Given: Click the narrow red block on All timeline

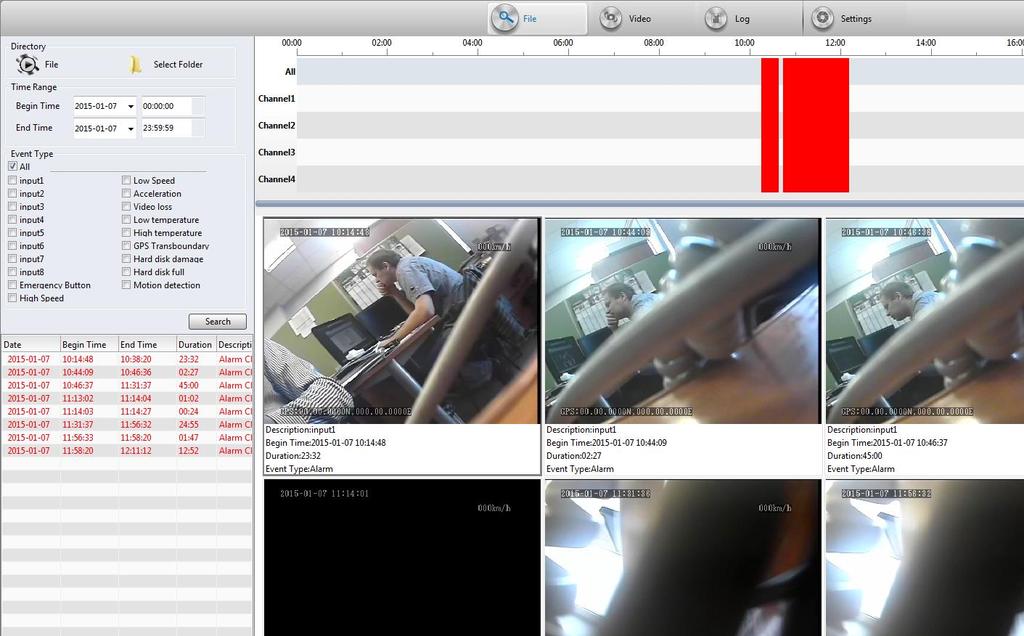Looking at the screenshot, I should coord(770,71).
